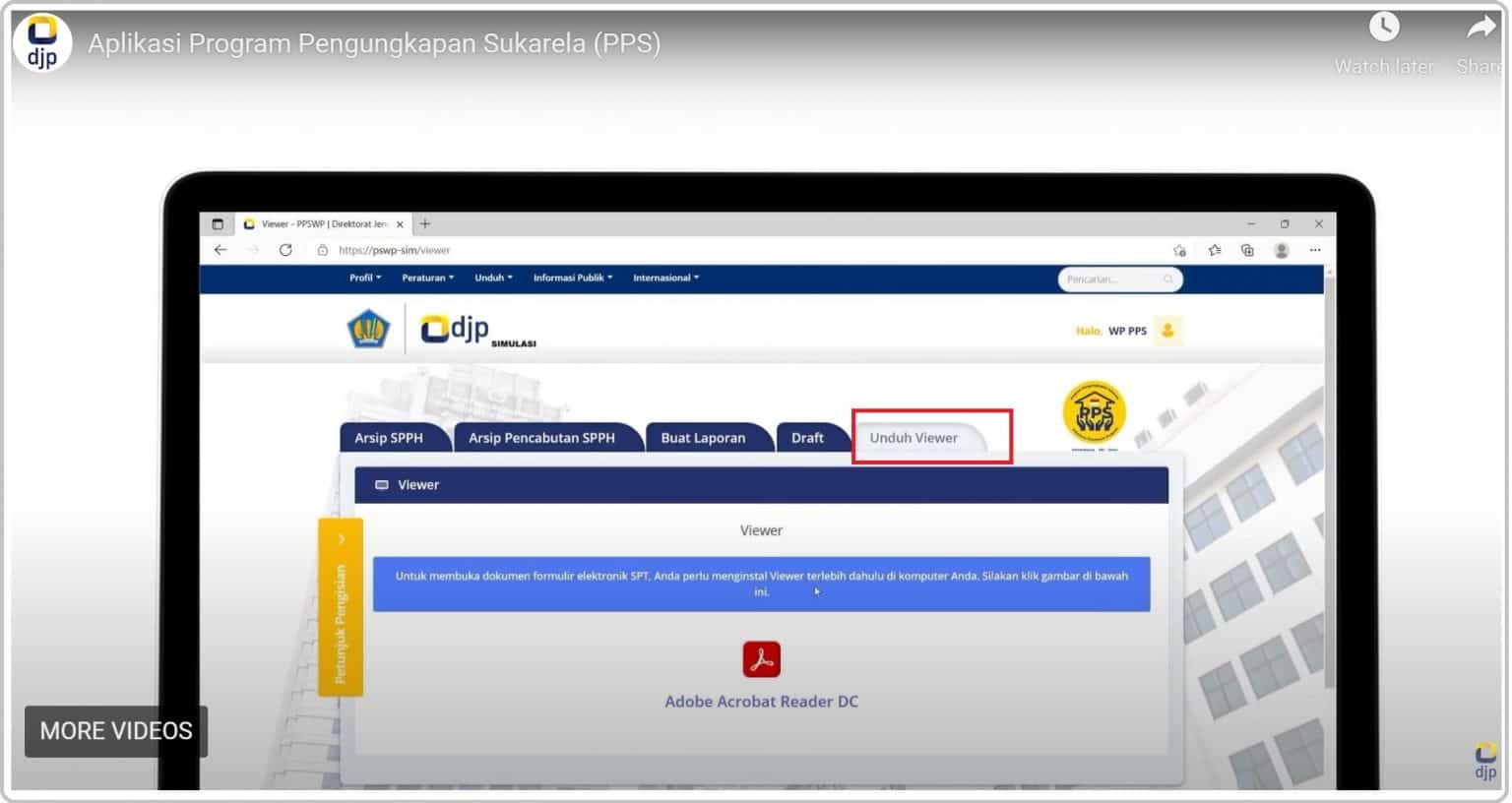1512x803 pixels.
Task: Click the MORE VIDEOS button
Action: point(116,731)
